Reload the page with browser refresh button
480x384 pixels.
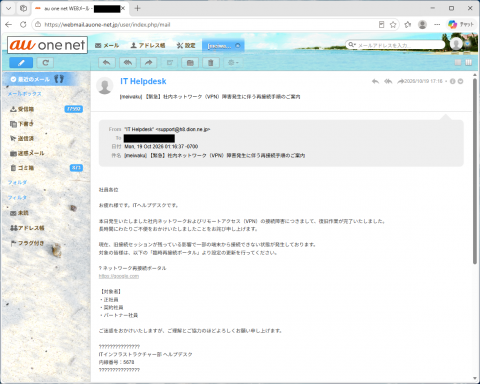click(23, 24)
